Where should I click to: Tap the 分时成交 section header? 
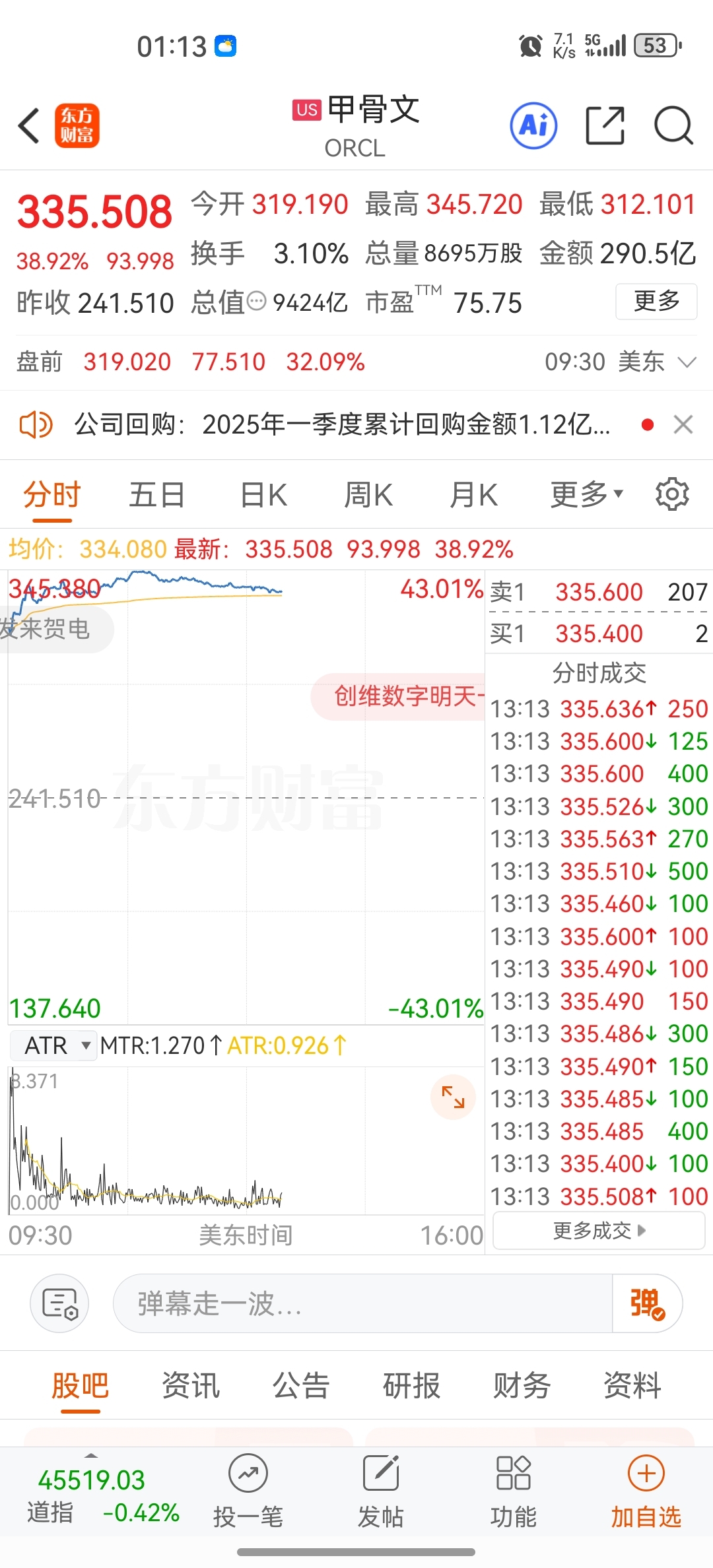pos(599,672)
